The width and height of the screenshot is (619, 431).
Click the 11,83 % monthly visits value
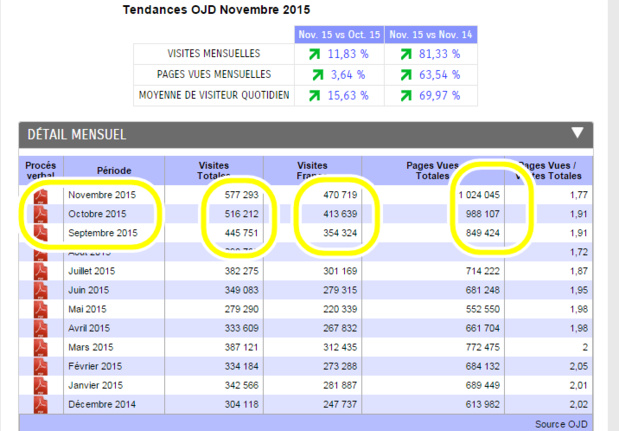tap(346, 54)
